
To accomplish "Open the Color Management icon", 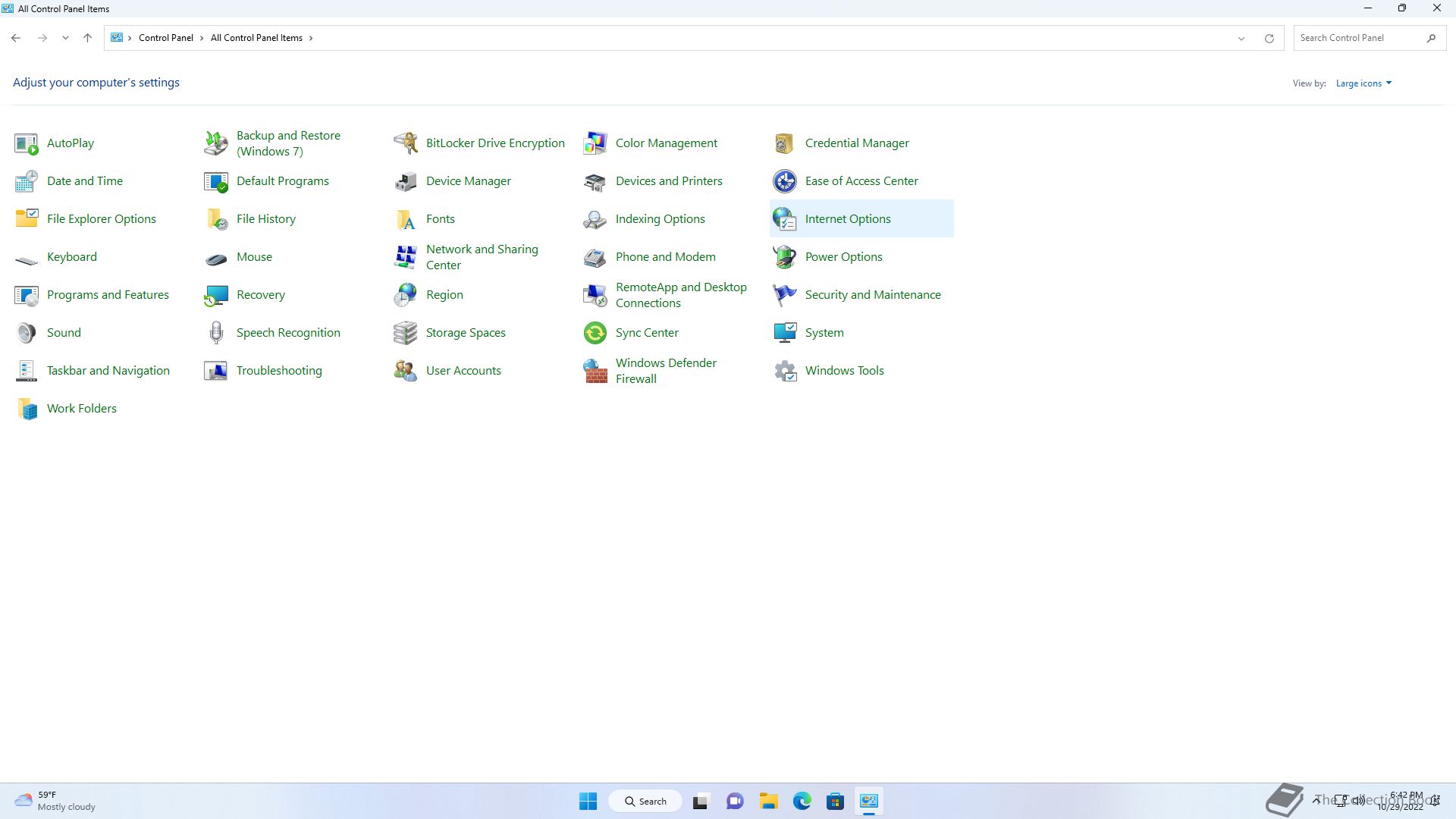I will (595, 143).
